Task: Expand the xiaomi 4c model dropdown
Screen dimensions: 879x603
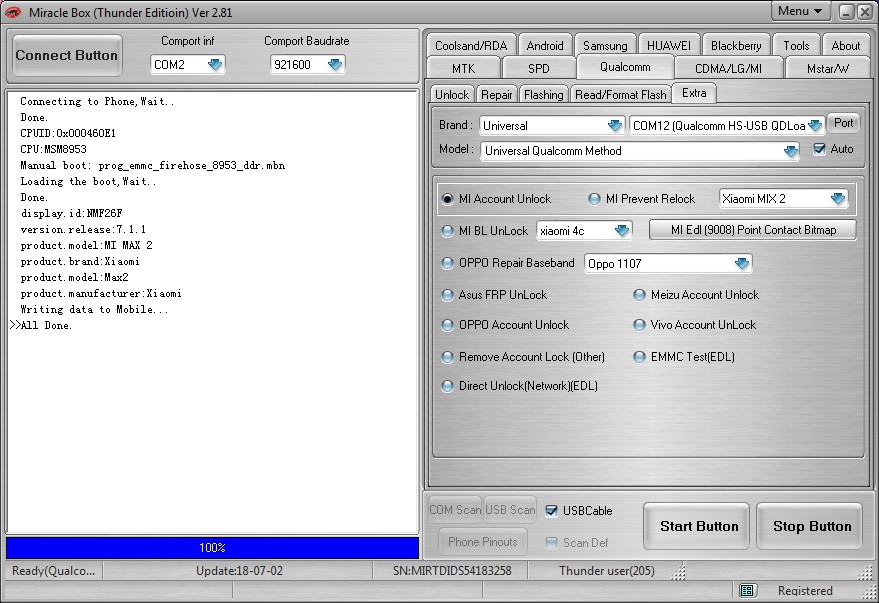Action: [622, 231]
